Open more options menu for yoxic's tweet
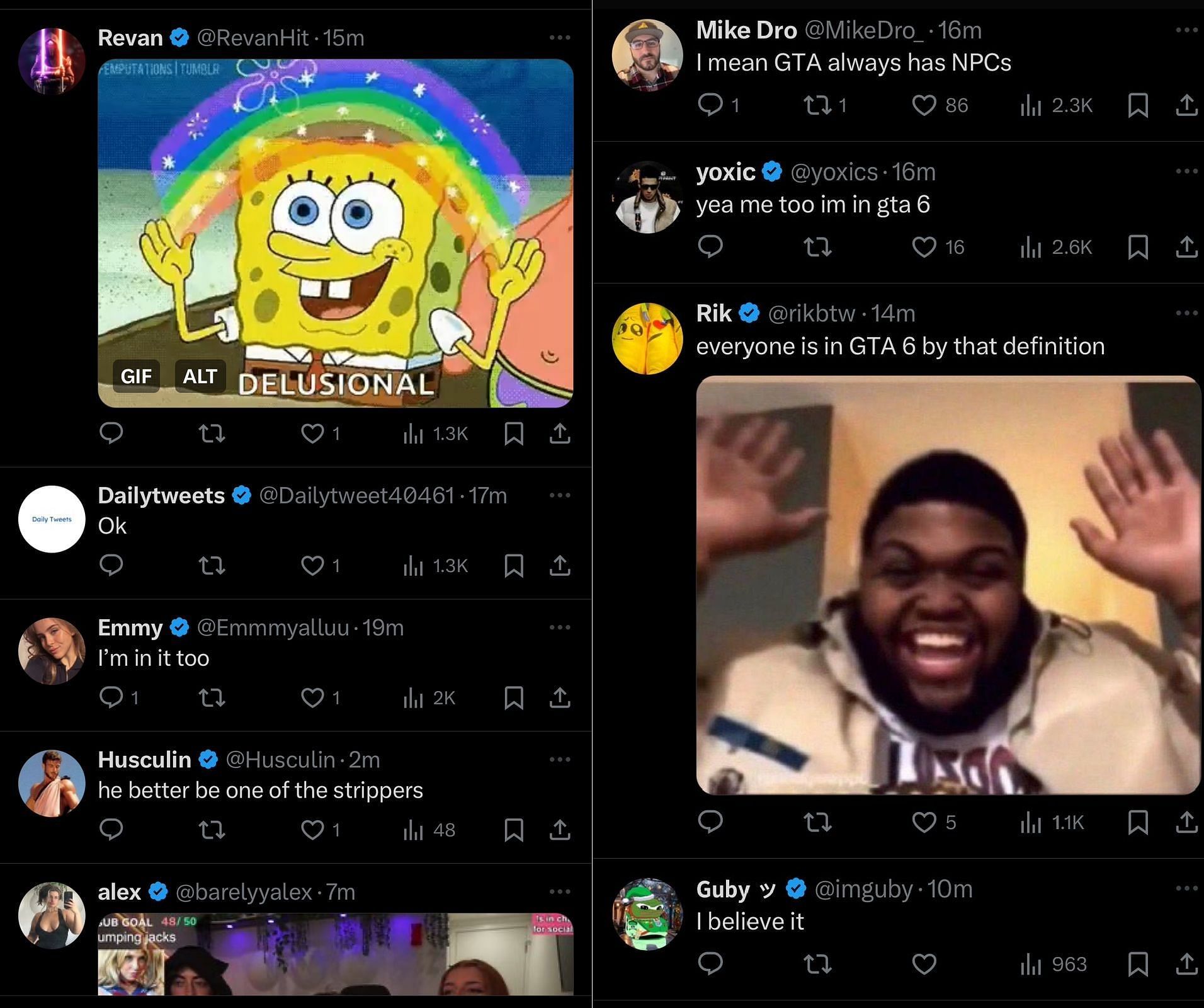 [1186, 171]
